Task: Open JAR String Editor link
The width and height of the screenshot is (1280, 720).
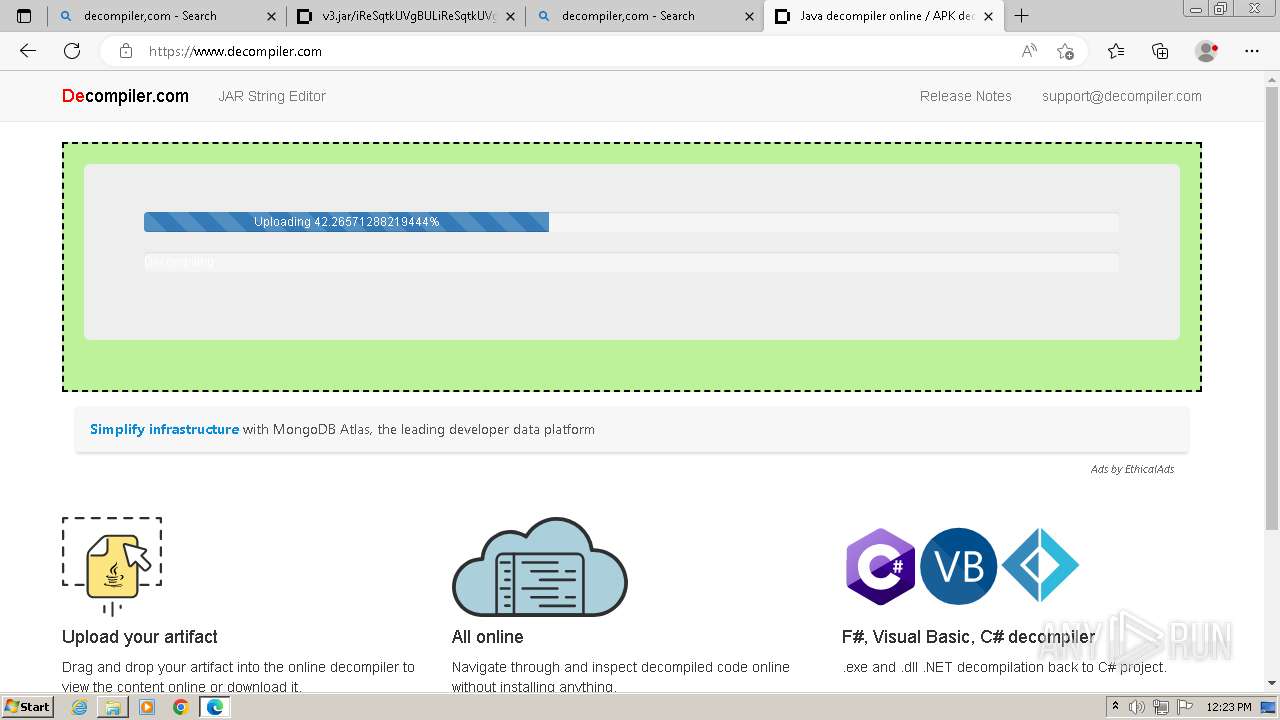Action: (272, 96)
